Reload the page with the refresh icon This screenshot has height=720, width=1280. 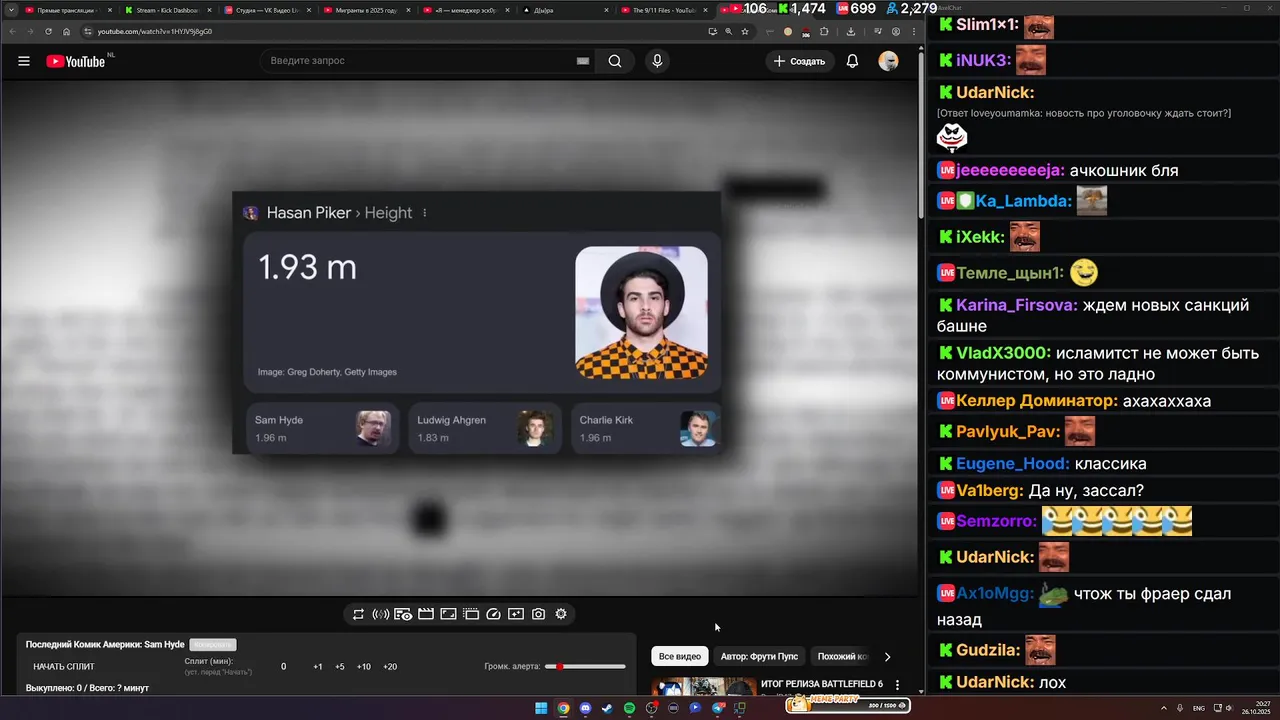(x=48, y=31)
